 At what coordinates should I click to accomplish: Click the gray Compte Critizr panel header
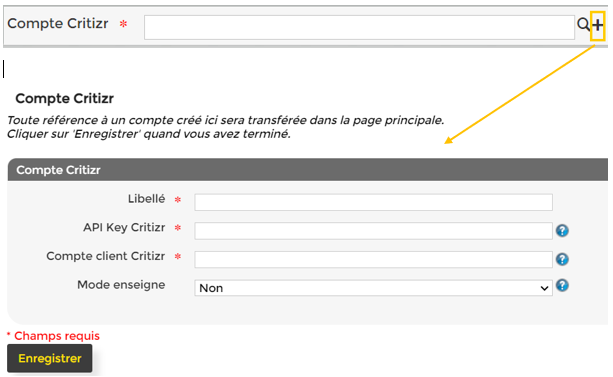(x=308, y=170)
